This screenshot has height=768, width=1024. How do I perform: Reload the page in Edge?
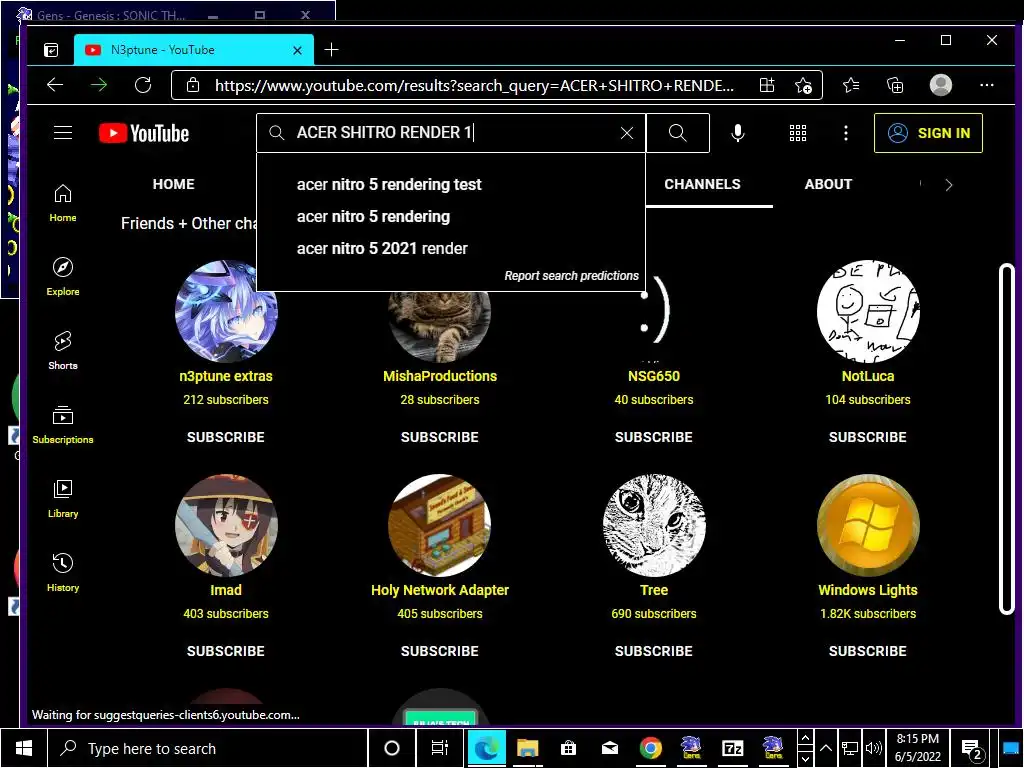pyautogui.click(x=143, y=85)
